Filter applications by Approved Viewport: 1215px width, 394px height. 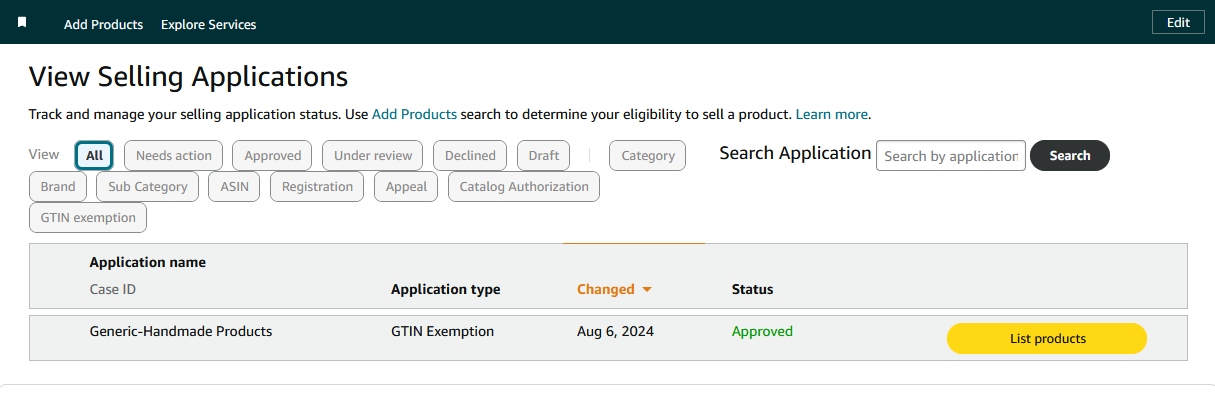pos(272,155)
